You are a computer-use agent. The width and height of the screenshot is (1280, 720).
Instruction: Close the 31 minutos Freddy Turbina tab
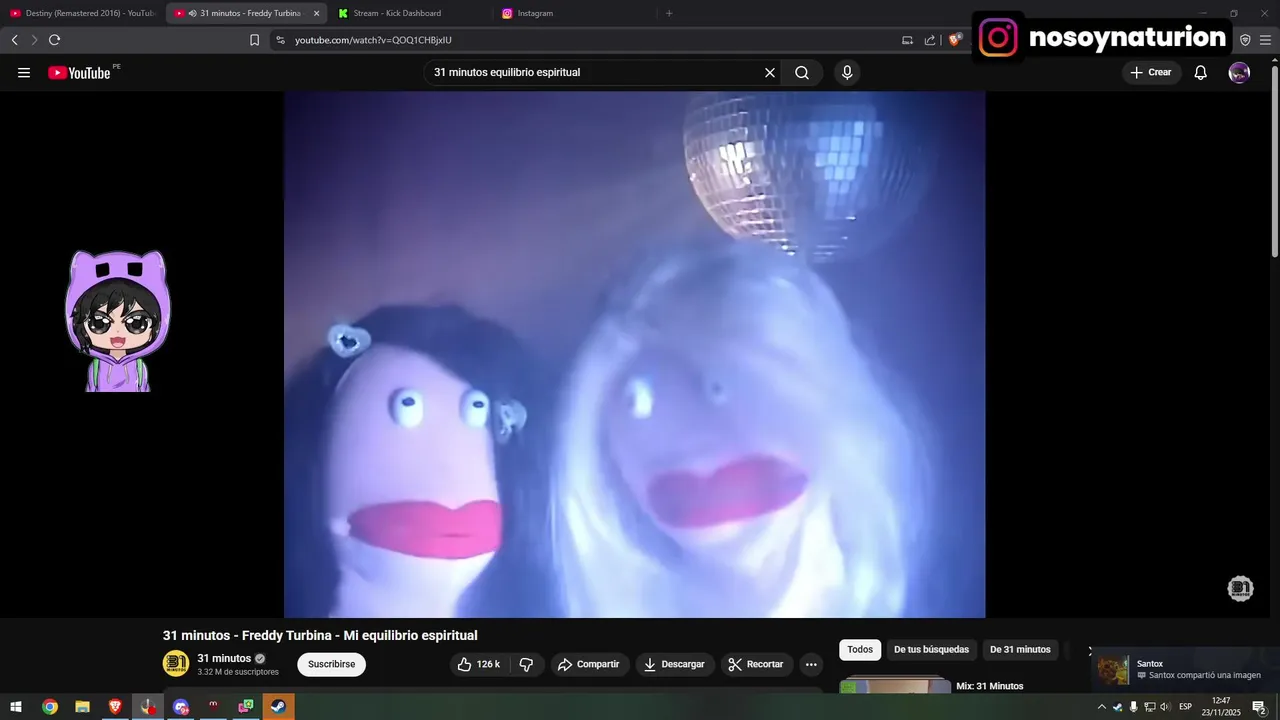coord(316,13)
